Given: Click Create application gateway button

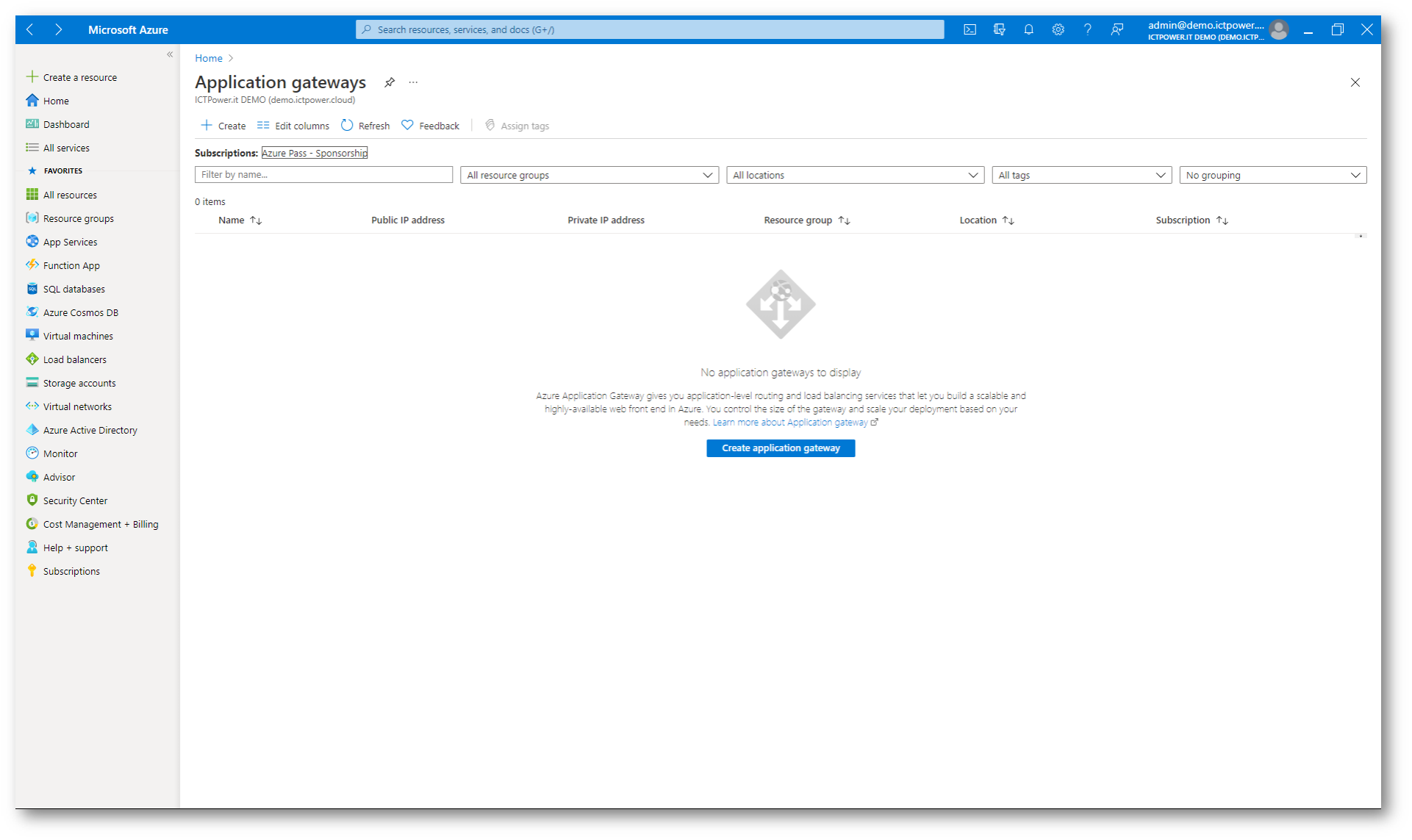Looking at the screenshot, I should [781, 448].
